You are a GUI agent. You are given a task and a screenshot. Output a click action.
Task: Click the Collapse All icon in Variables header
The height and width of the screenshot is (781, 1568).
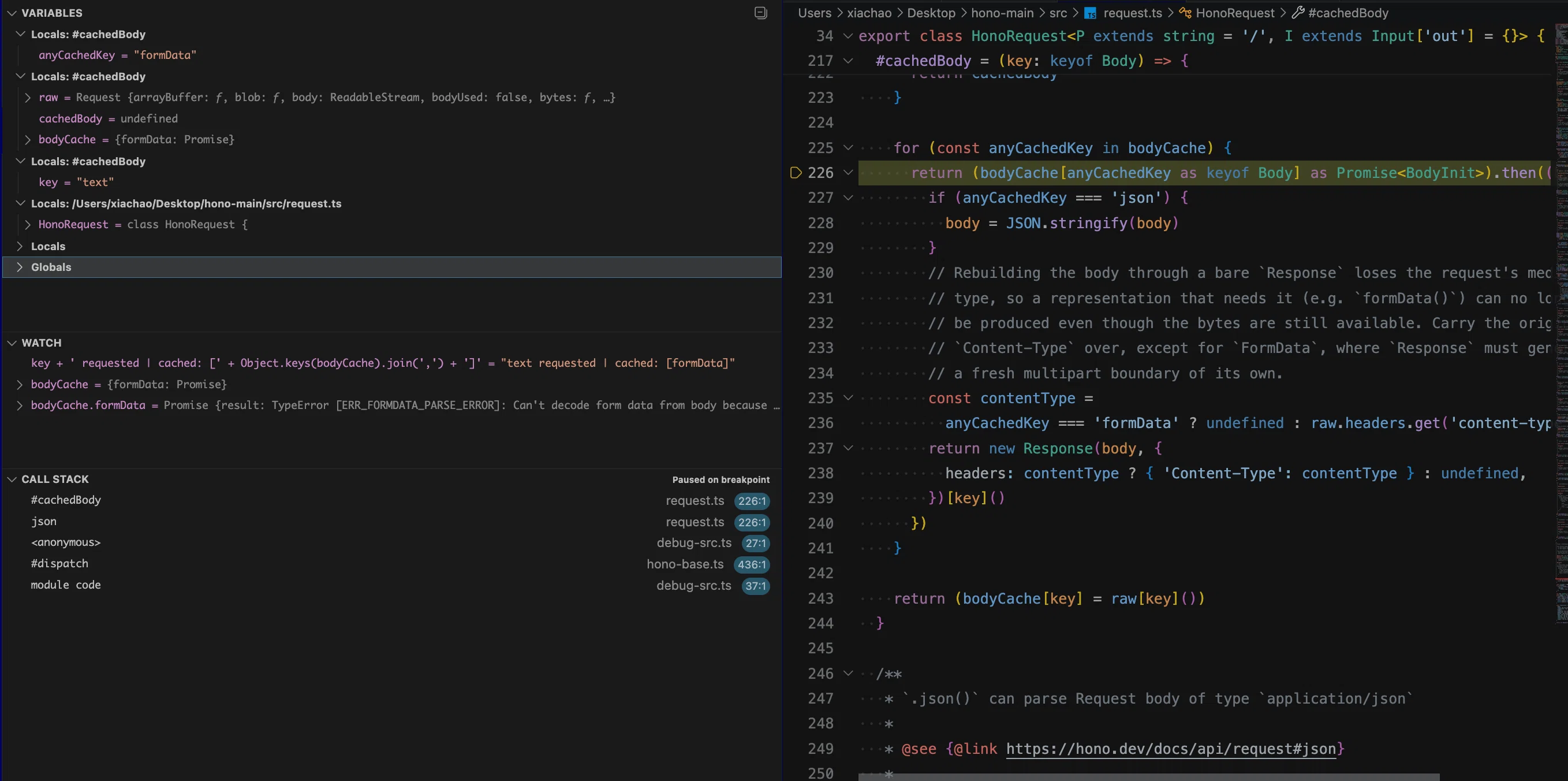(x=760, y=13)
